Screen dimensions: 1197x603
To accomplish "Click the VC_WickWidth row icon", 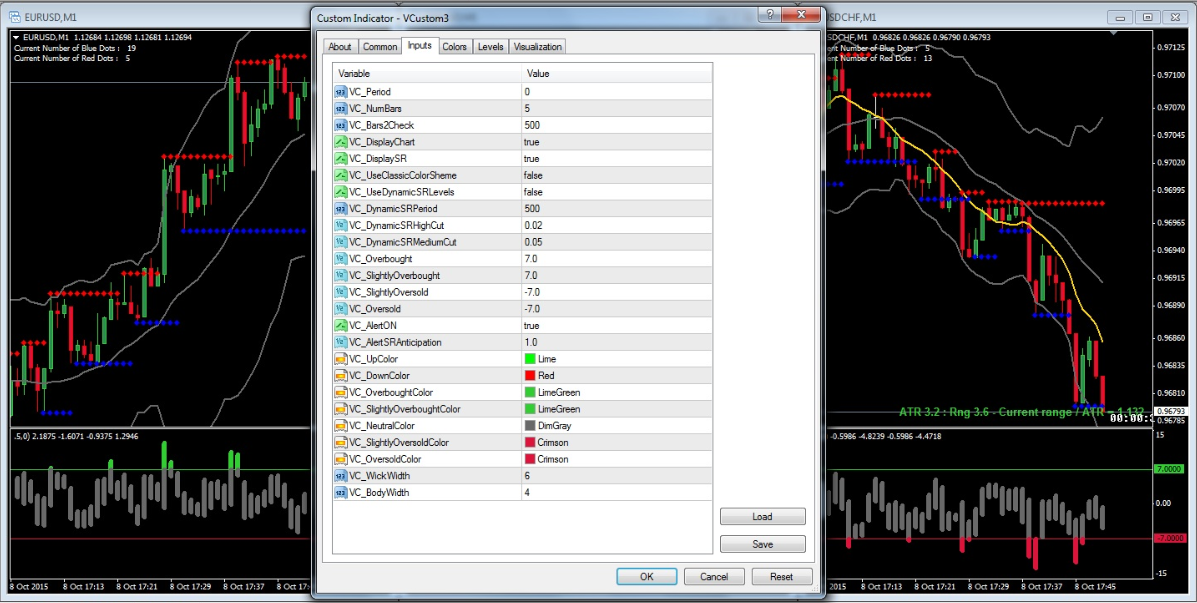I will coord(340,476).
